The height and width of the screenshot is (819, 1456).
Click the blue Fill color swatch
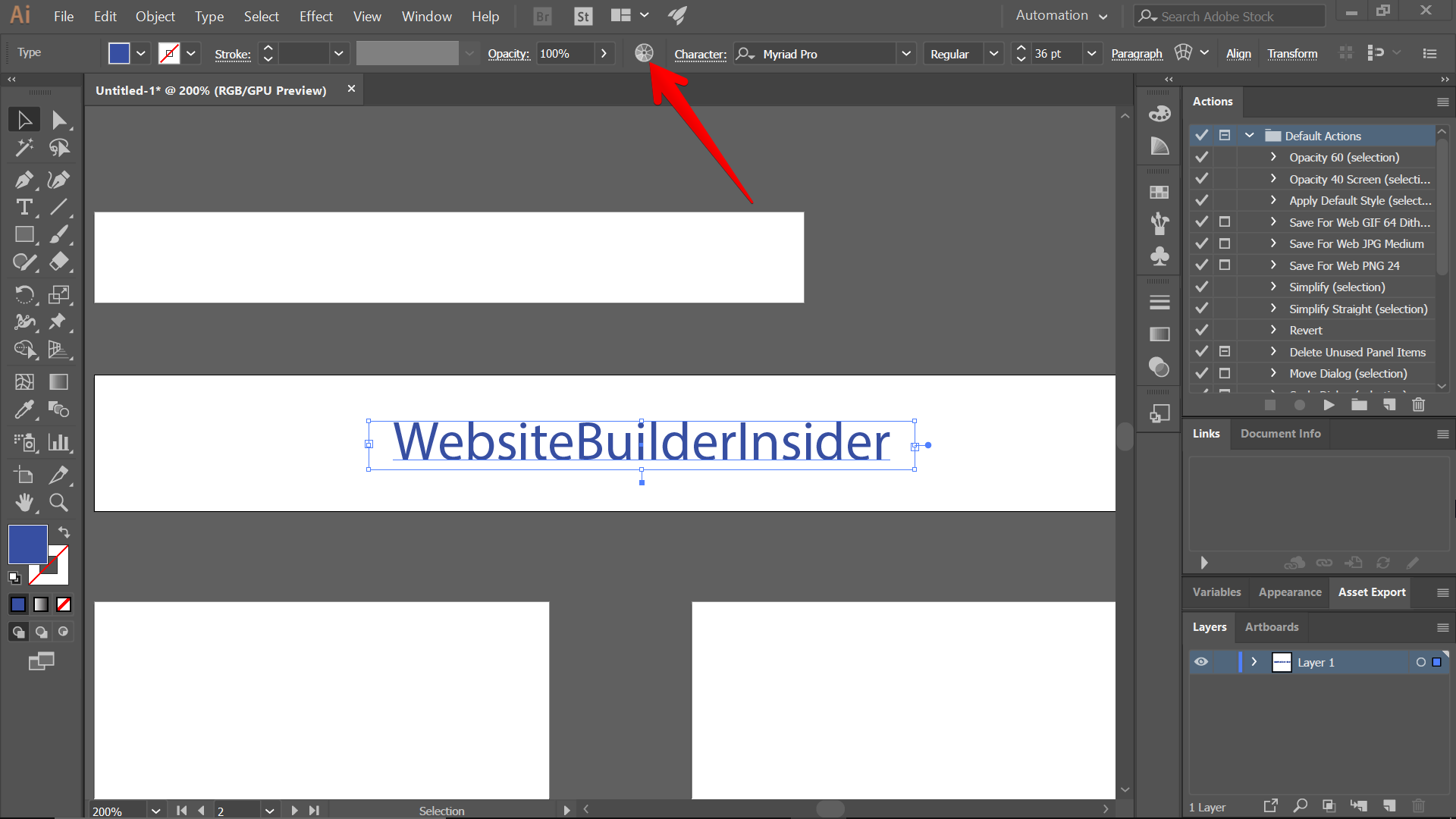tap(28, 544)
